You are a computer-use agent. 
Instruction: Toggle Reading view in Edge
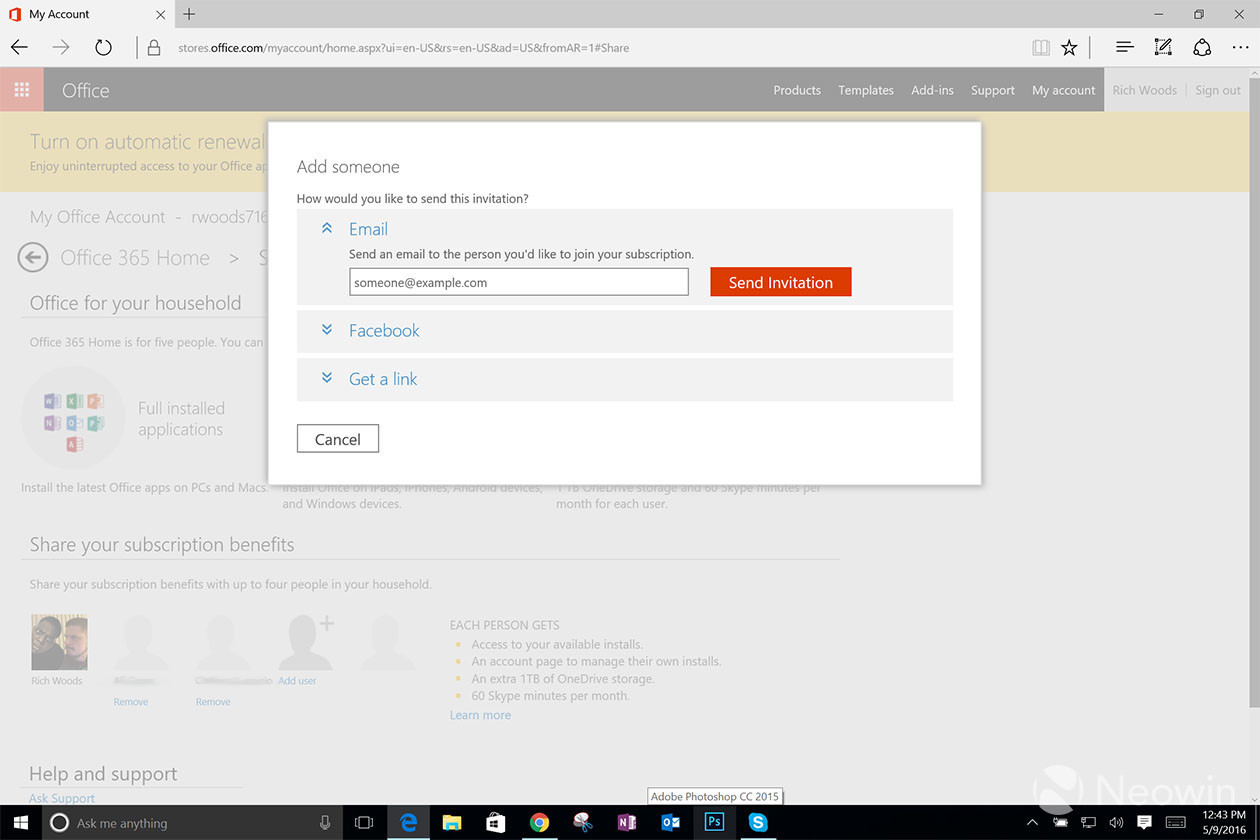1041,47
